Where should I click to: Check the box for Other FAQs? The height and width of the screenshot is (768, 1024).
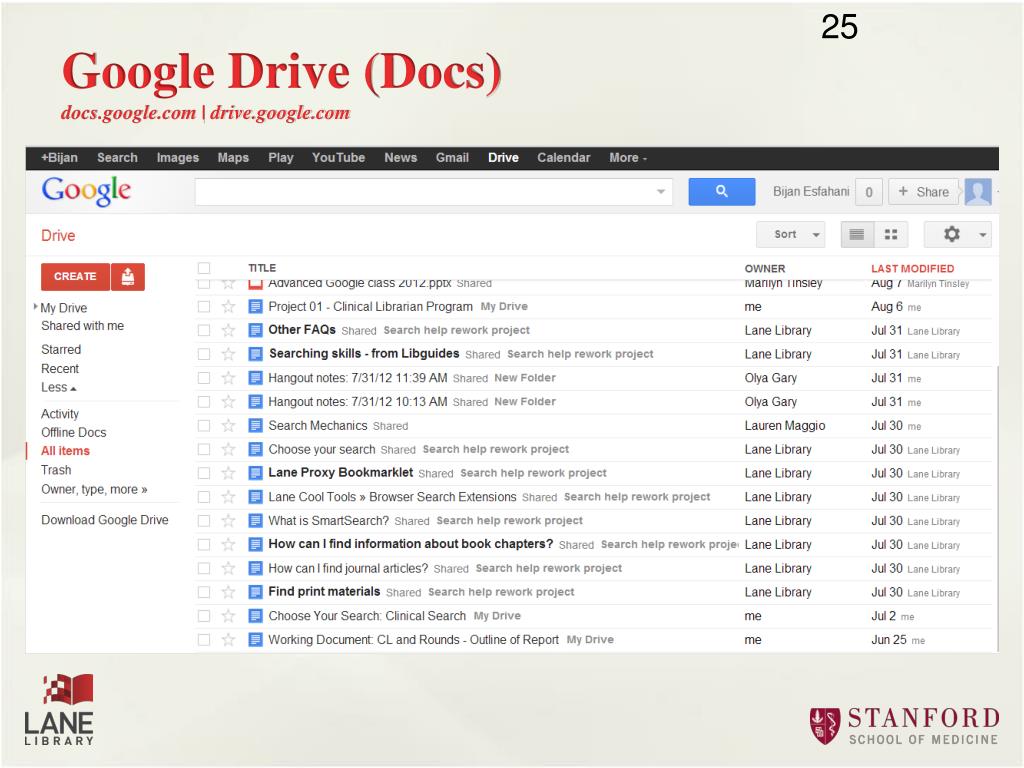(x=204, y=331)
